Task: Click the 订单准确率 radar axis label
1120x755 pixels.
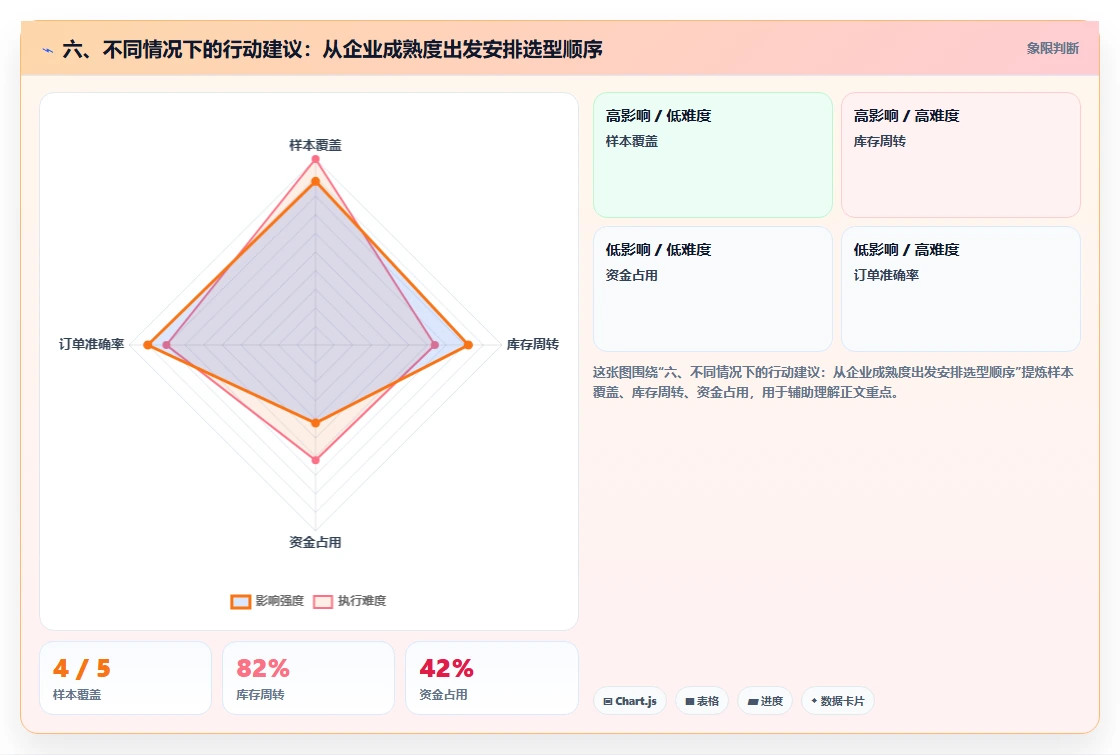Action: coord(91,344)
